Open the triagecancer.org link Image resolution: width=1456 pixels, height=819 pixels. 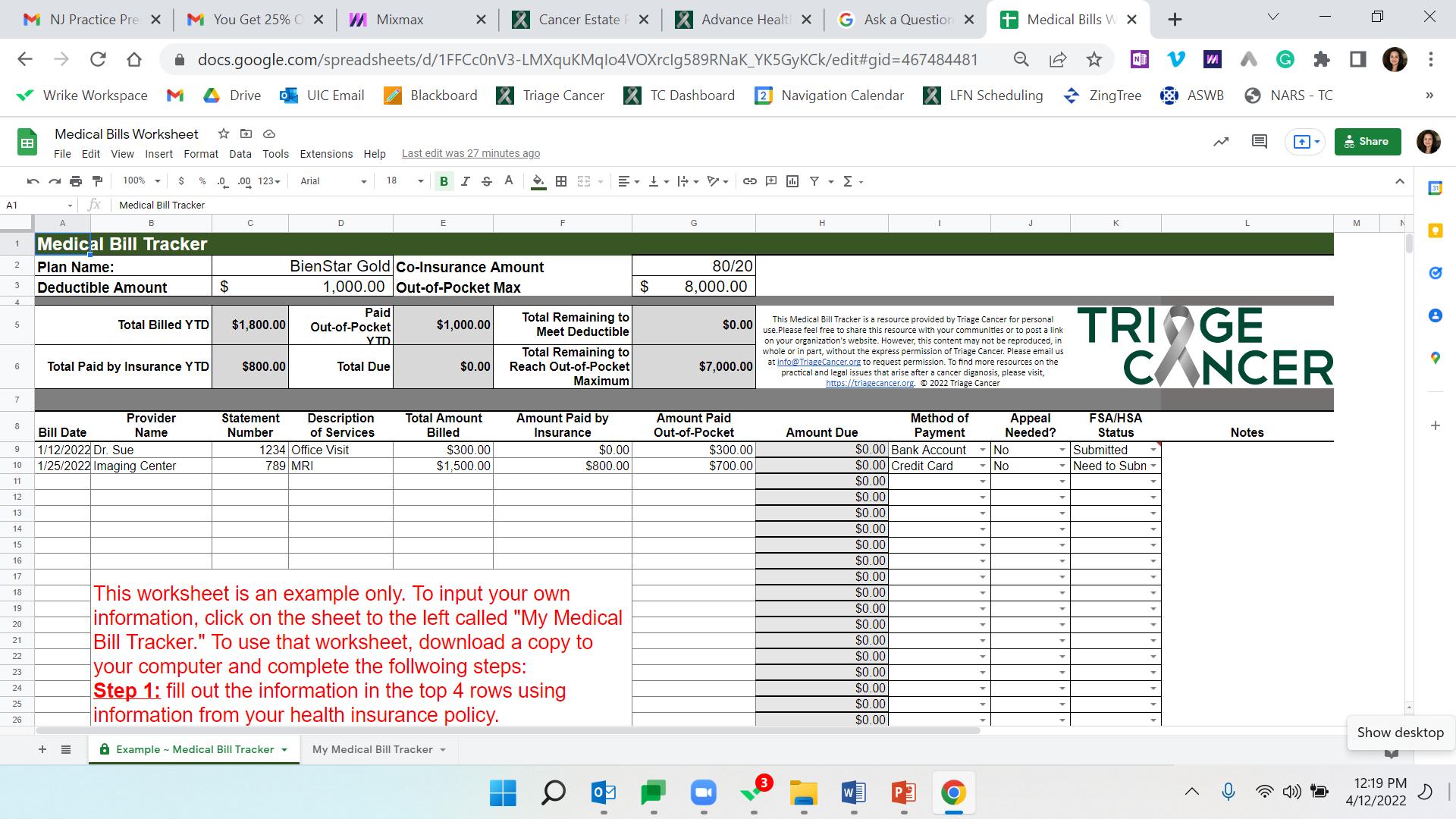pos(869,383)
